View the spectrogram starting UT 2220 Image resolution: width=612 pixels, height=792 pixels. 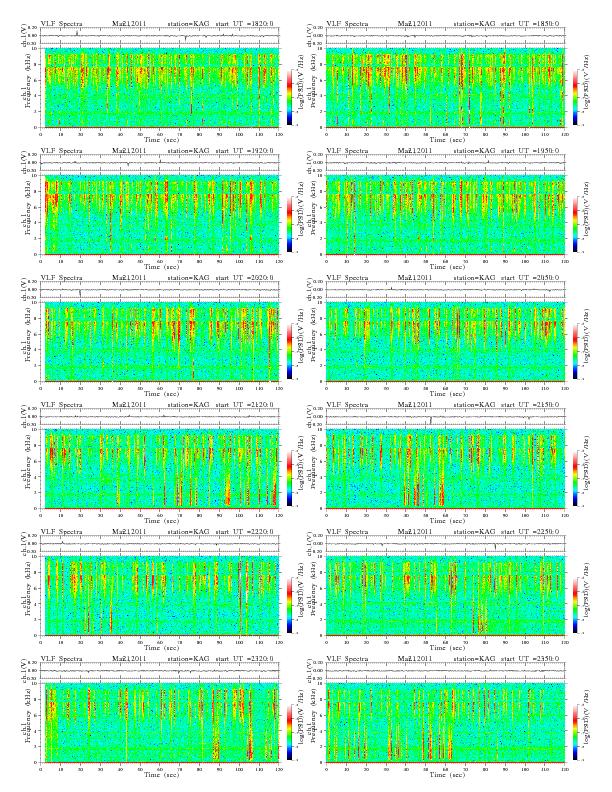click(160, 596)
